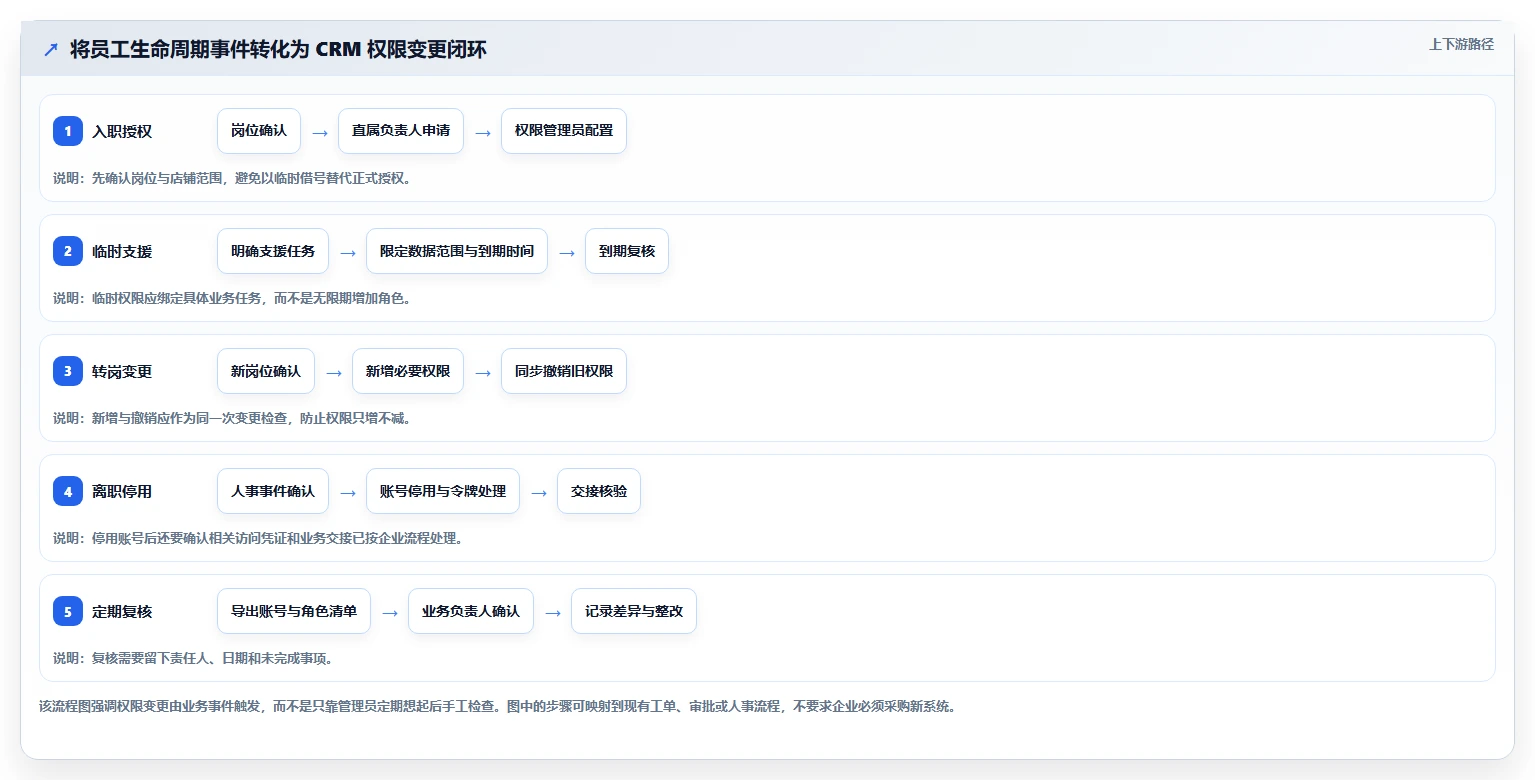This screenshot has height=780, width=1535.
Task: Click the arrow before 权限管理员配置
Action: pos(483,132)
